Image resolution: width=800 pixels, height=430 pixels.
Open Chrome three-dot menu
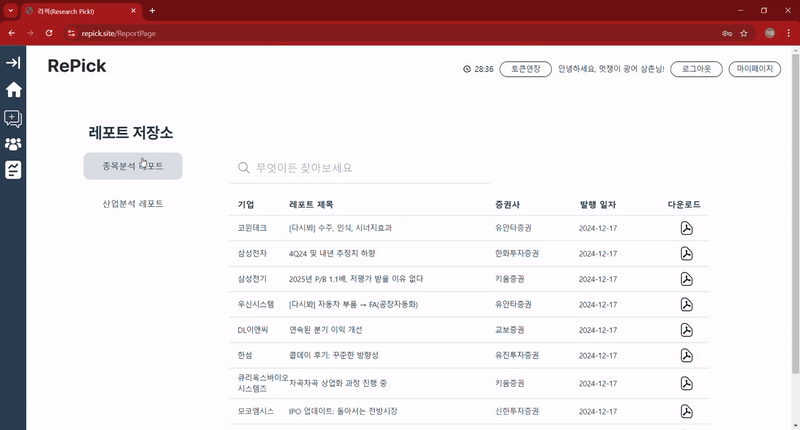click(788, 33)
